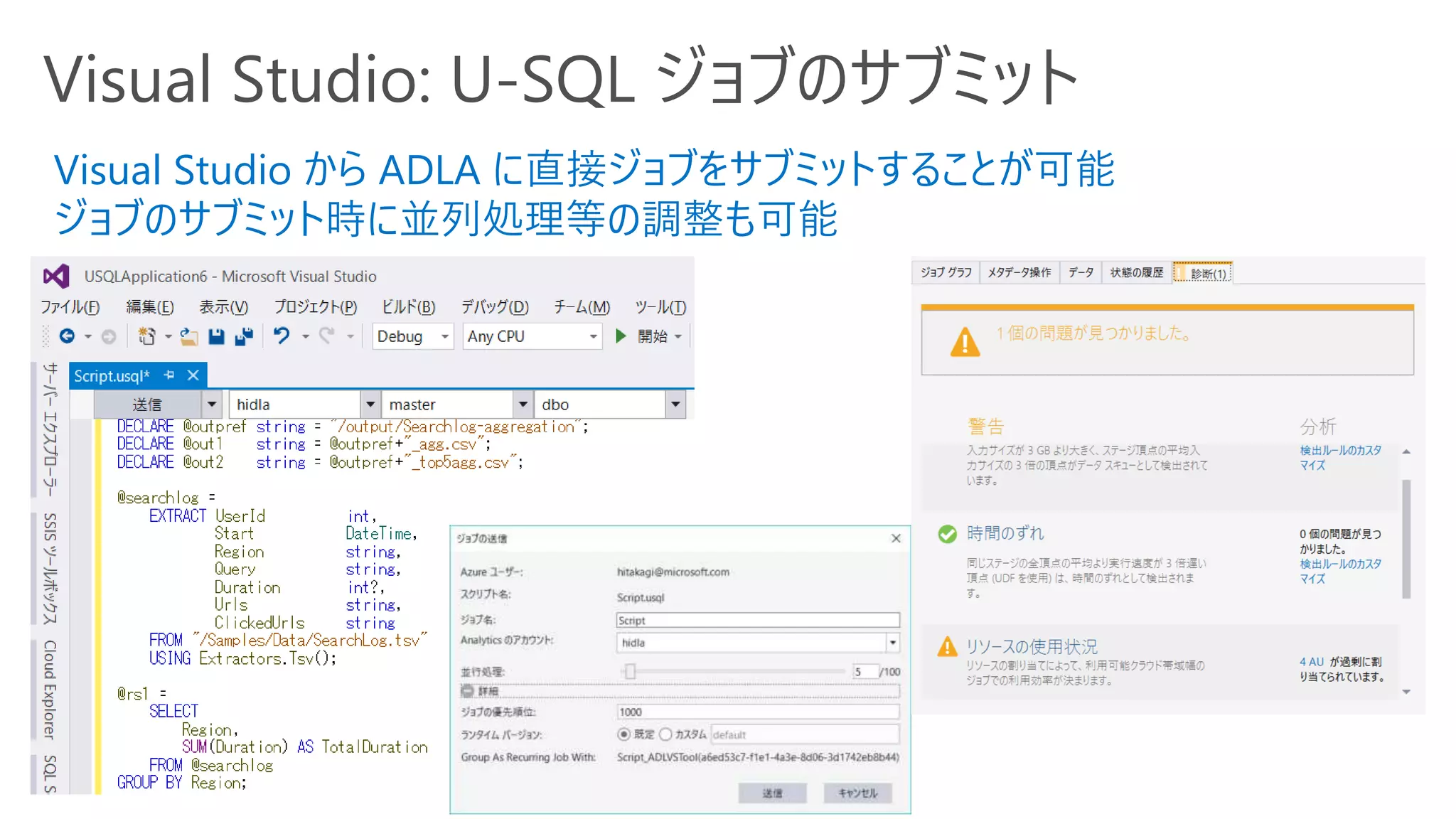Open the Any CPU platform dropdown
The image size is (1456, 819).
593,336
